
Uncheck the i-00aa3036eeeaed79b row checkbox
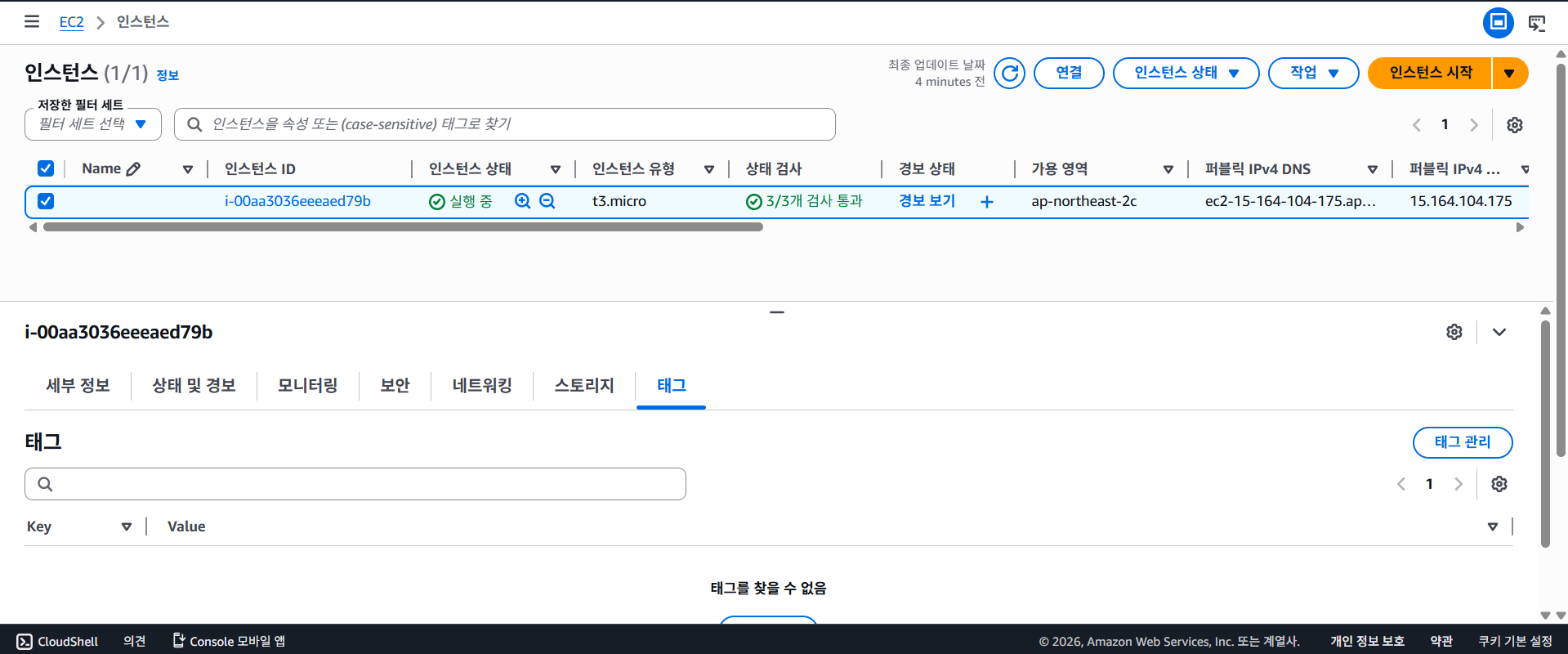pos(46,201)
